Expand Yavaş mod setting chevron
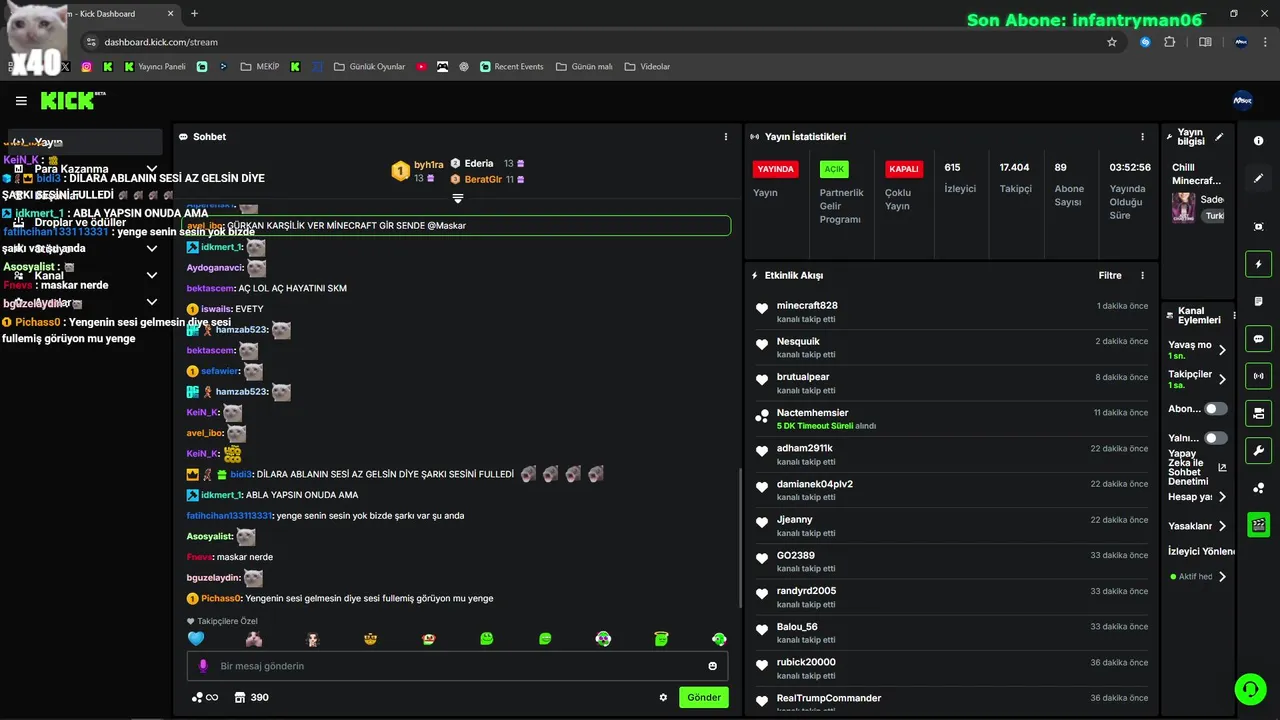Viewport: 1280px width, 720px height. point(1222,350)
